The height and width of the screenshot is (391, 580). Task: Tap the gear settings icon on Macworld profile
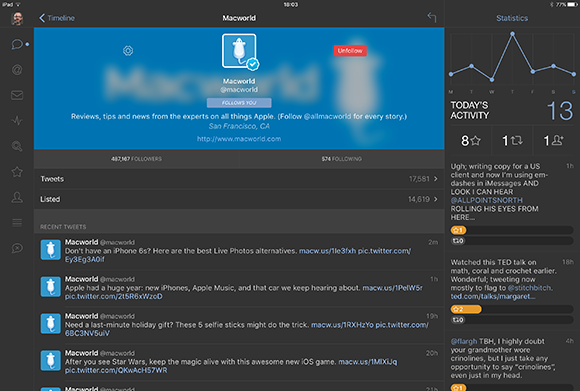pos(128,51)
